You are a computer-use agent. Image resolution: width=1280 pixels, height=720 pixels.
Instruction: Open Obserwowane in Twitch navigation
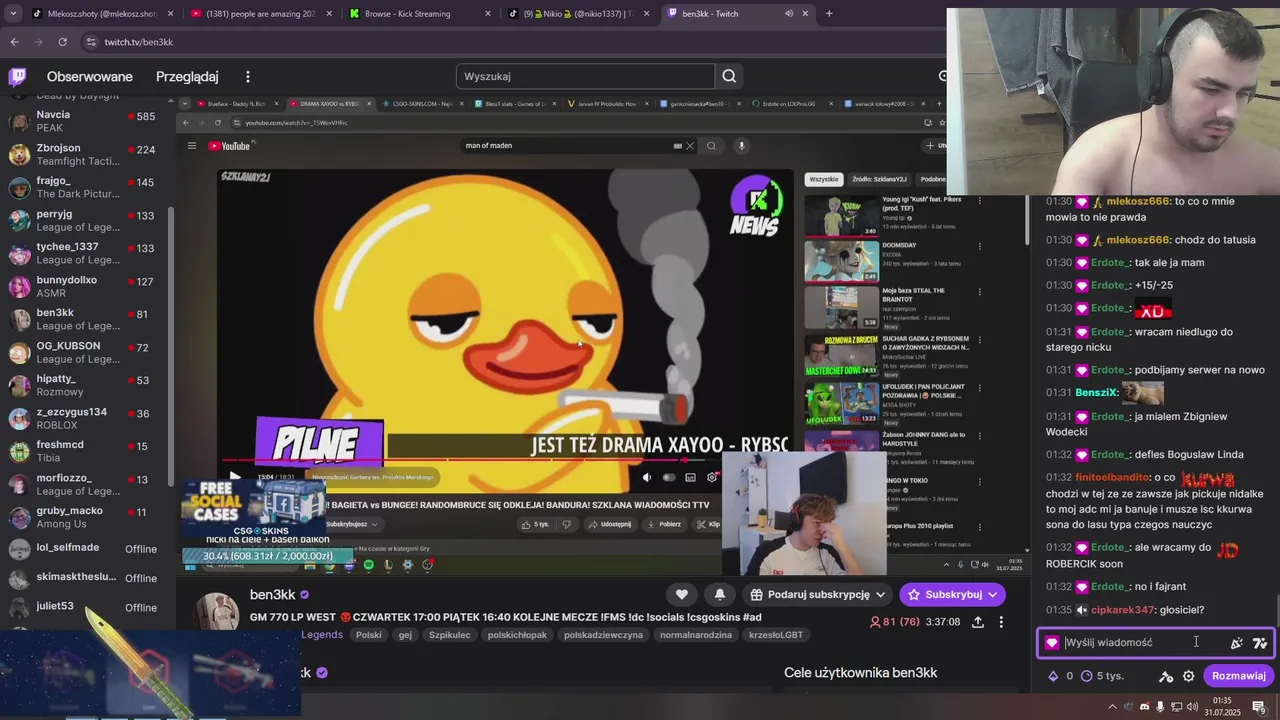tap(90, 77)
